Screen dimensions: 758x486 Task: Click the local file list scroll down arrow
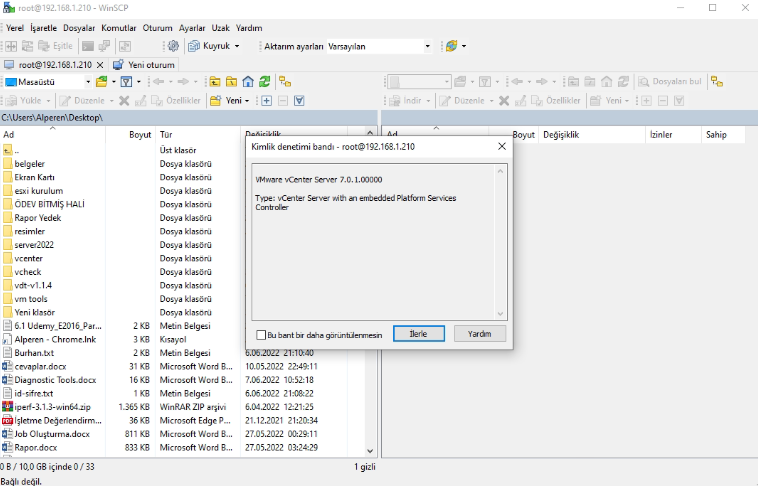(370, 451)
